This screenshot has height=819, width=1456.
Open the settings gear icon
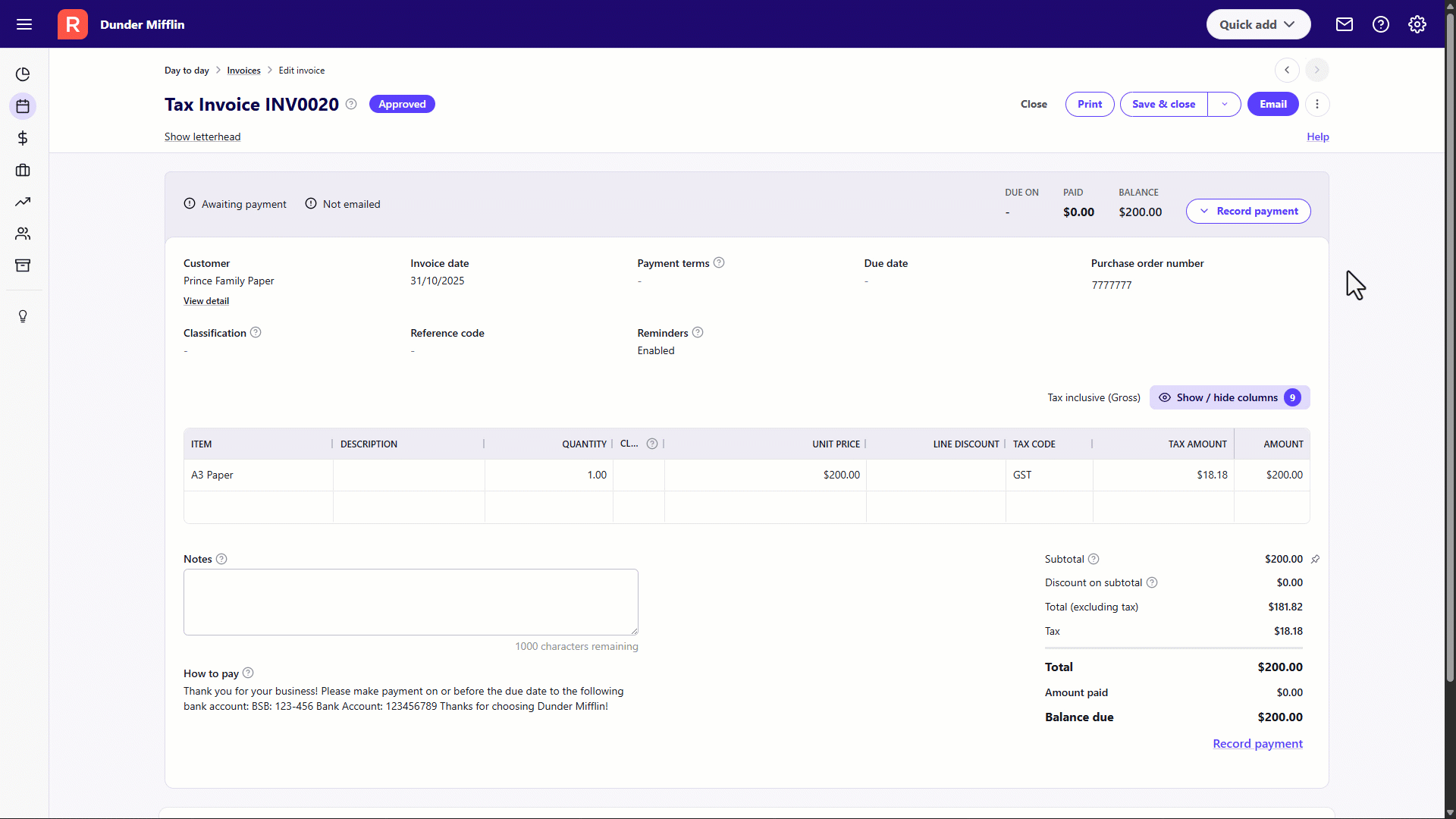click(1417, 24)
